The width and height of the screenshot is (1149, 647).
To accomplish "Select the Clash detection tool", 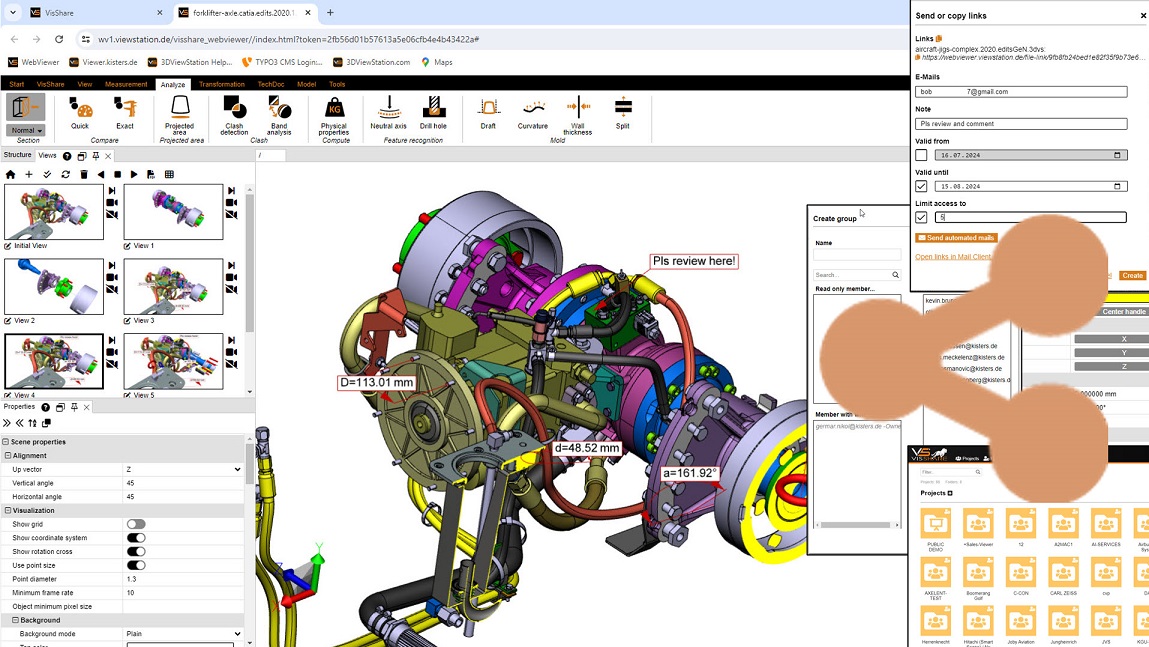I will pyautogui.click(x=233, y=113).
